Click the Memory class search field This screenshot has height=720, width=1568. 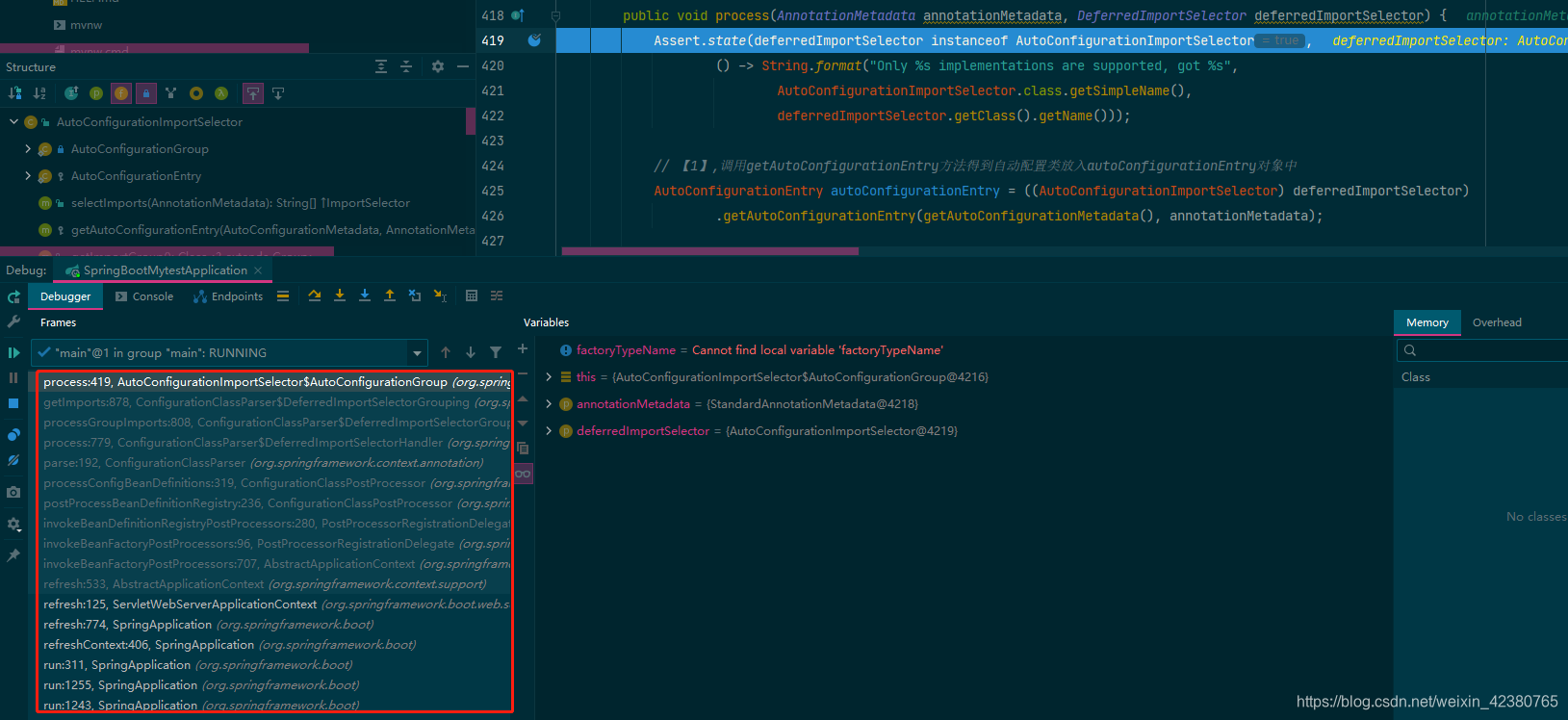point(1482,350)
